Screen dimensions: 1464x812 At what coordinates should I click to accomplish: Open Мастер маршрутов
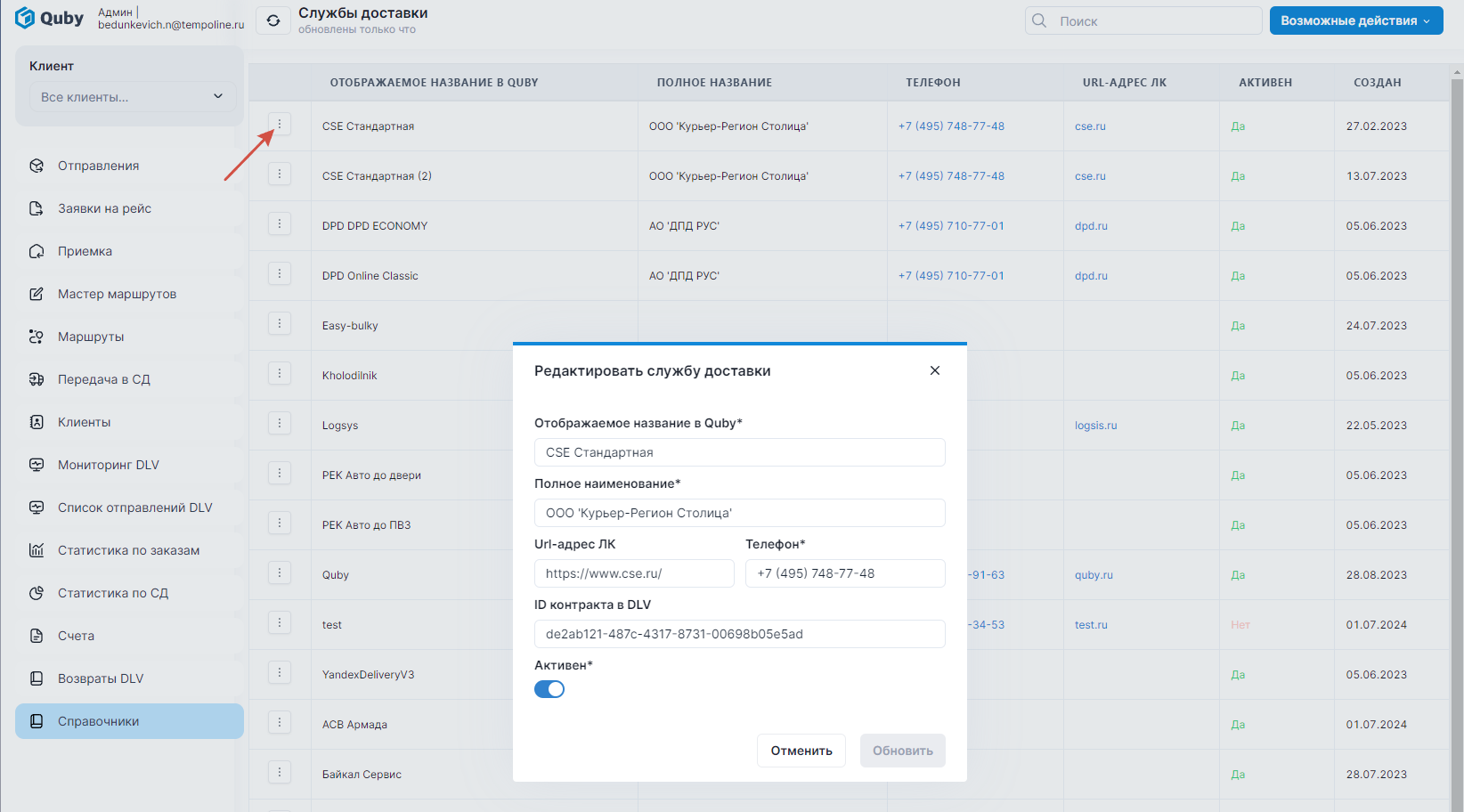129,294
